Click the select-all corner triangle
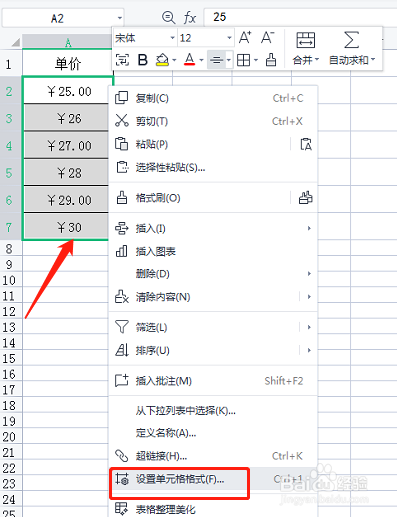 (15, 42)
